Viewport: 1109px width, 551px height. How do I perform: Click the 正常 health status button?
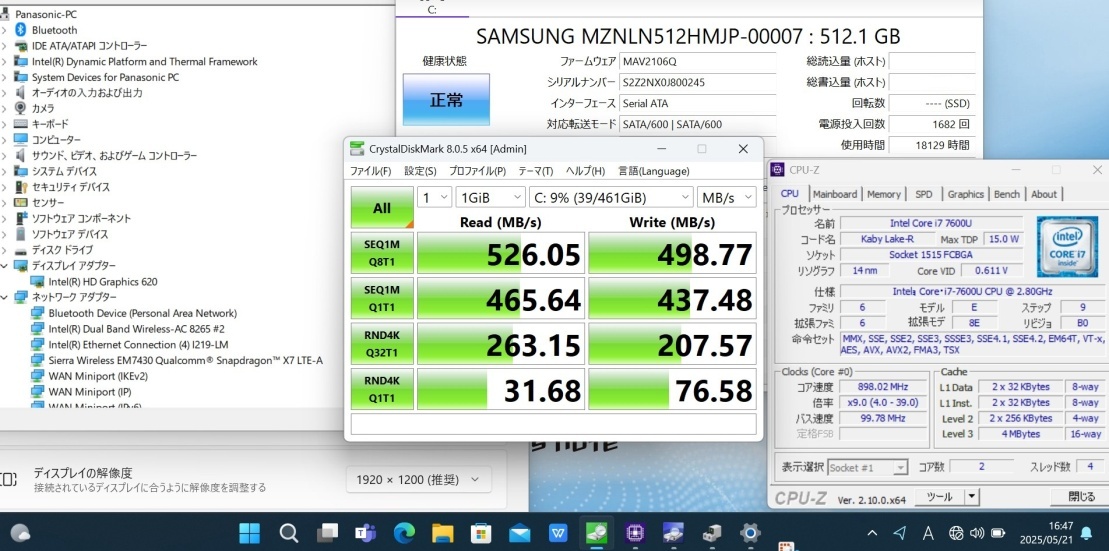[x=446, y=100]
